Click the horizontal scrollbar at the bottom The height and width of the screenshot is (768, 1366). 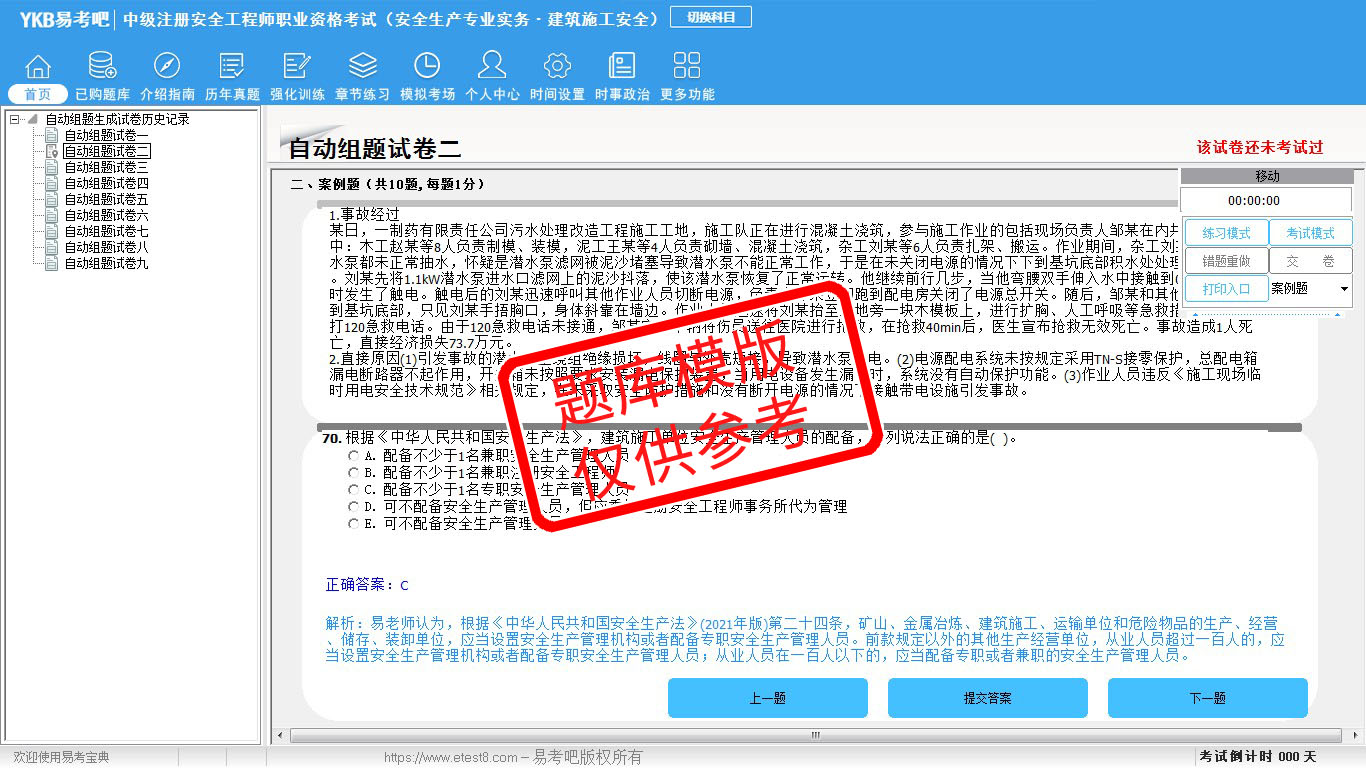[x=814, y=735]
